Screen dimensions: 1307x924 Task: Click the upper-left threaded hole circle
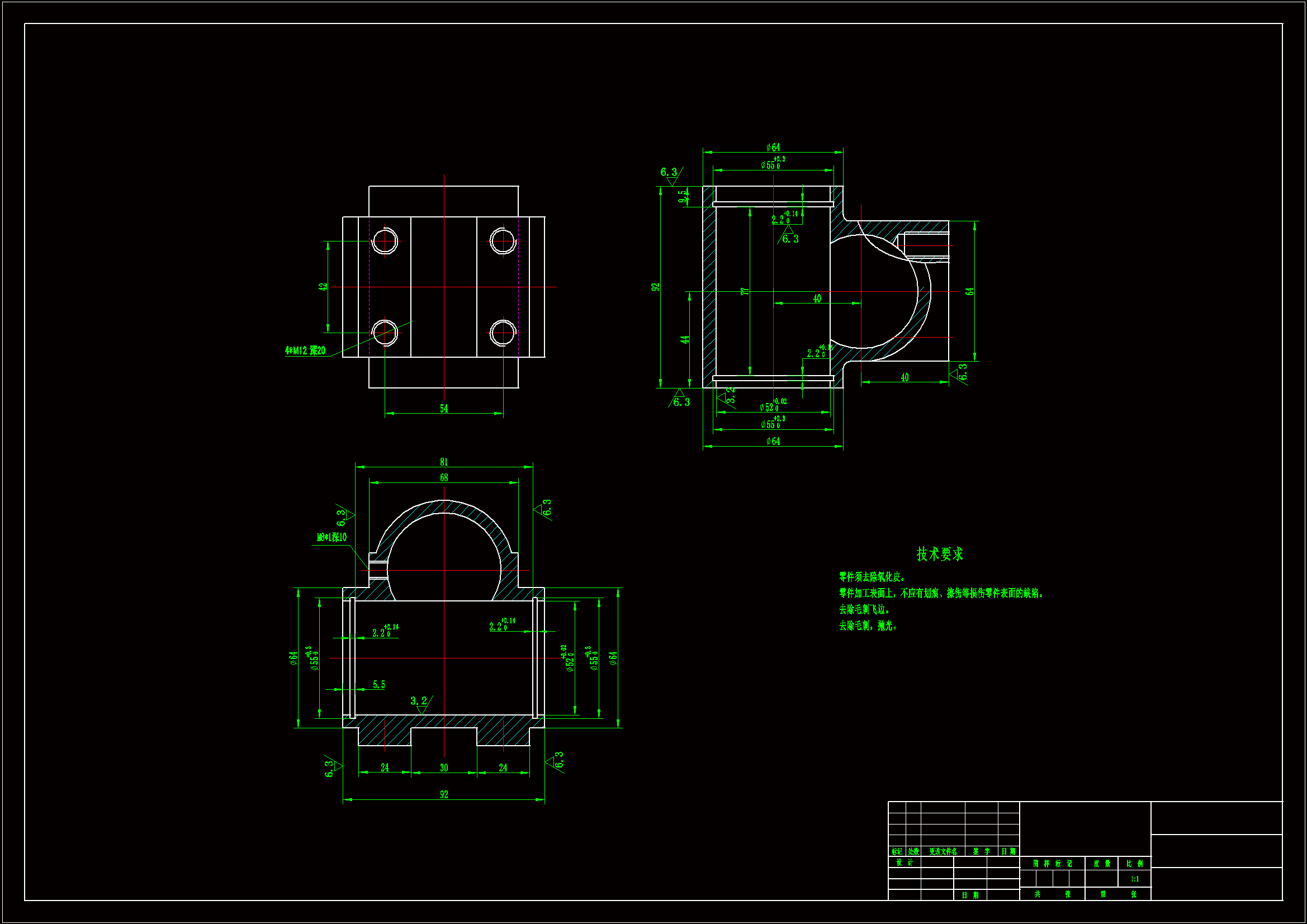385,241
